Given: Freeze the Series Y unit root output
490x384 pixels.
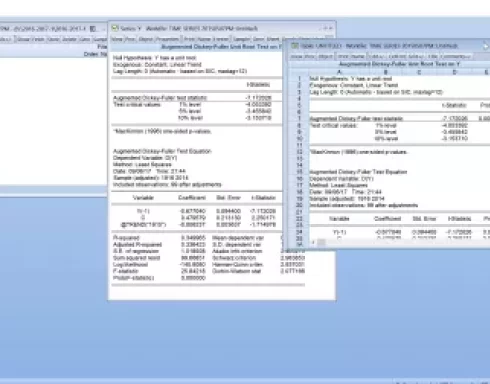Looking at the screenshot, I should [x=221, y=39].
